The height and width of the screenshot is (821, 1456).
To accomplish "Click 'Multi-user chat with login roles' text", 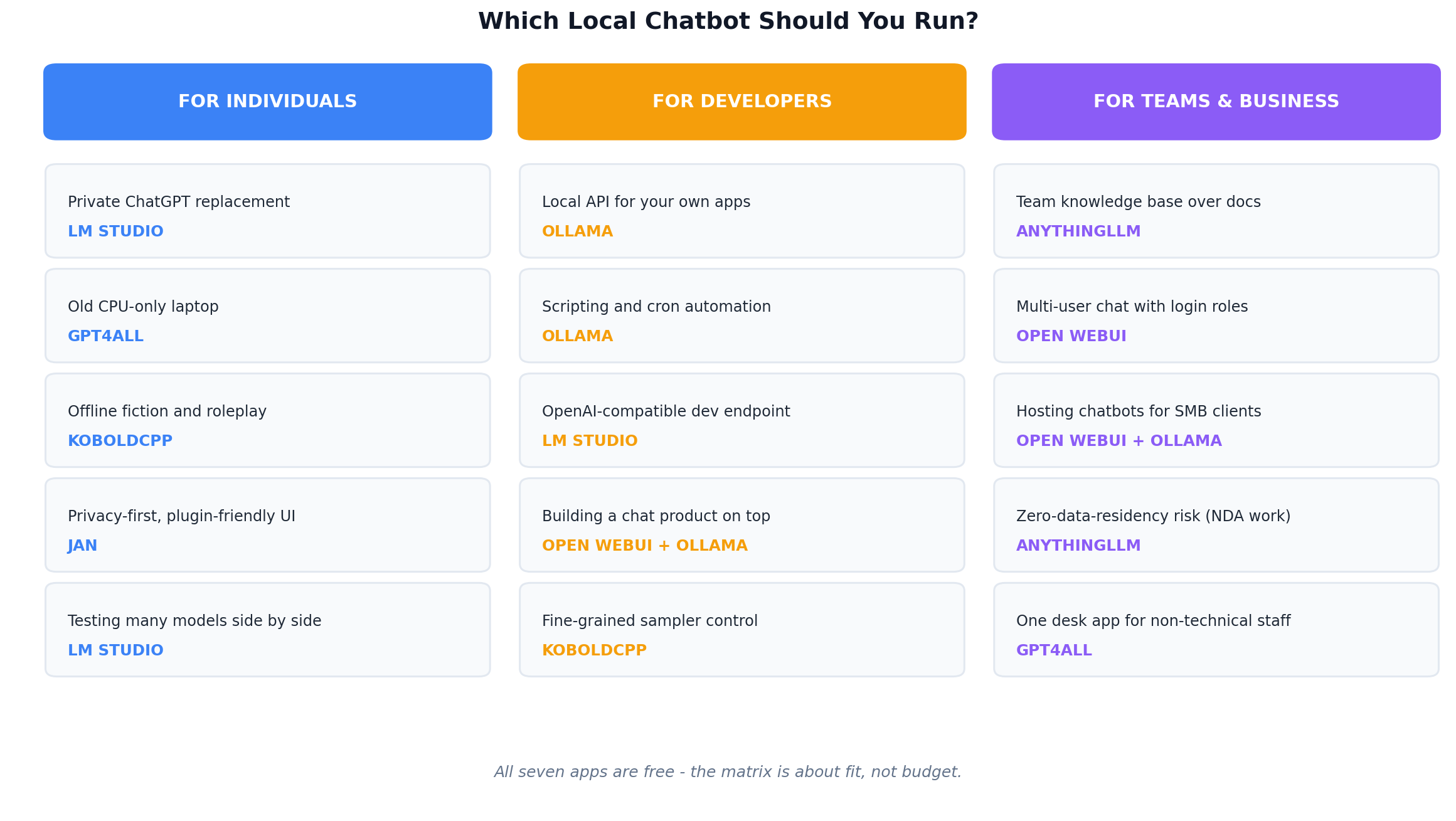I will 1132,307.
